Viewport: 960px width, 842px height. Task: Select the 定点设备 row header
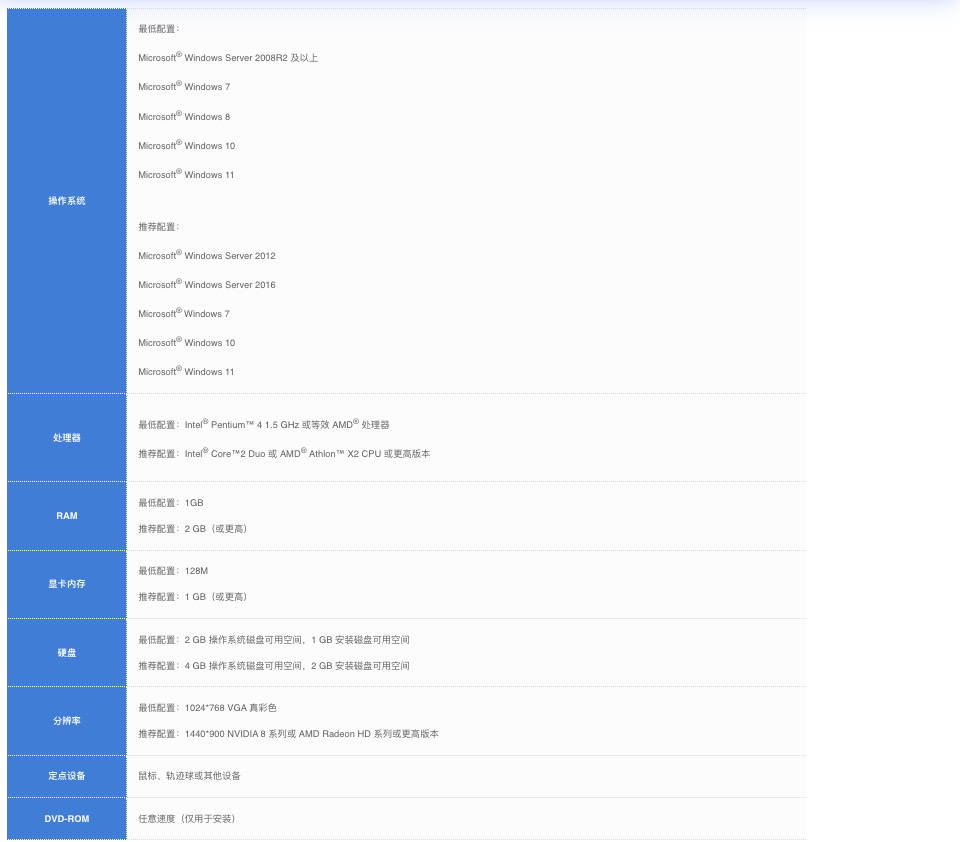(67, 776)
